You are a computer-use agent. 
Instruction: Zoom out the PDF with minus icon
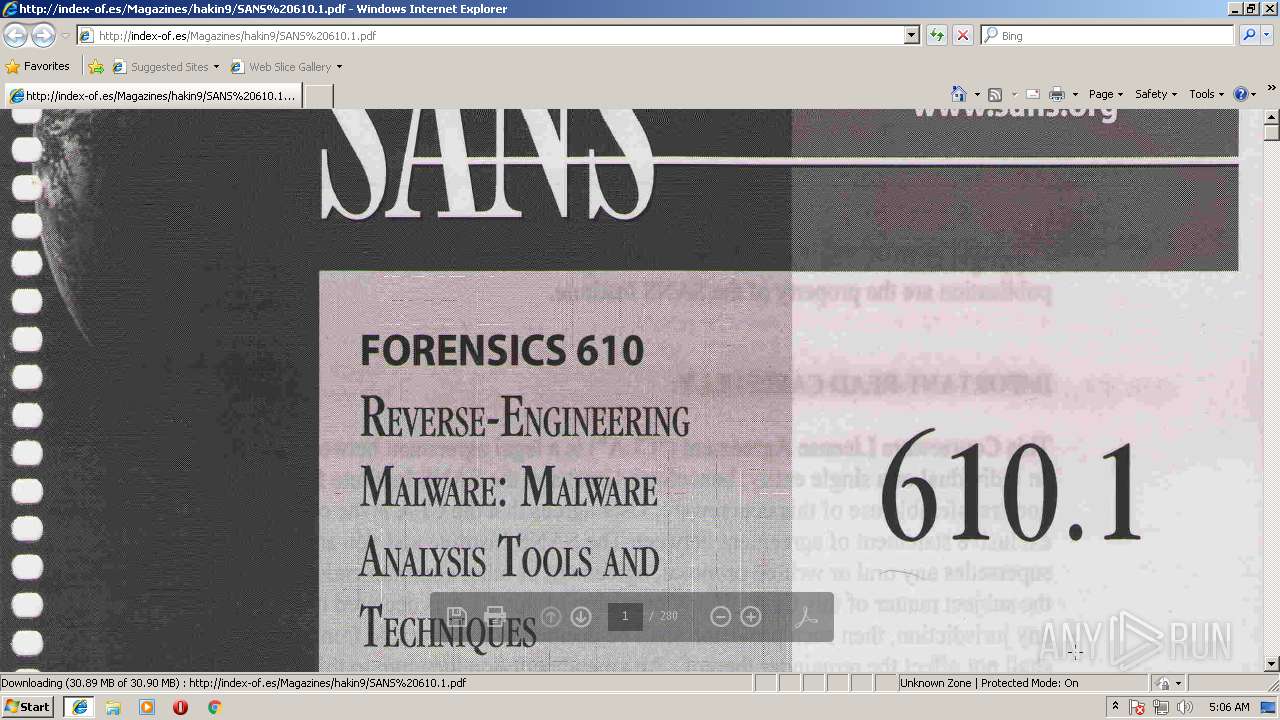720,616
